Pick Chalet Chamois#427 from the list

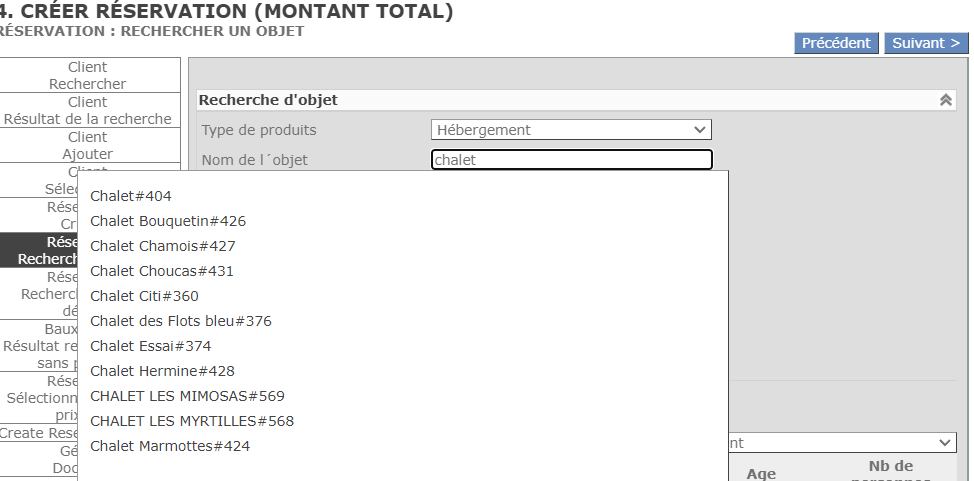[x=163, y=246]
